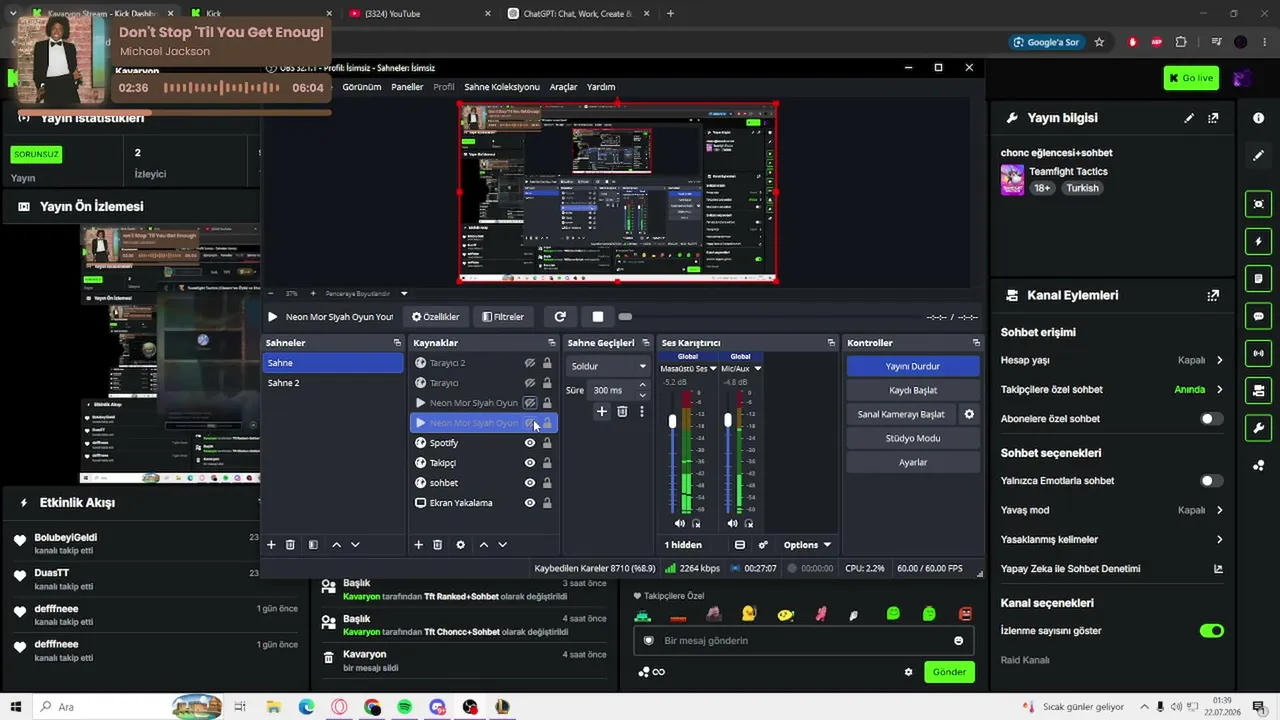Image resolution: width=1280 pixels, height=720 pixels.
Task: Open the Yardım menu in OBS
Action: 601,87
